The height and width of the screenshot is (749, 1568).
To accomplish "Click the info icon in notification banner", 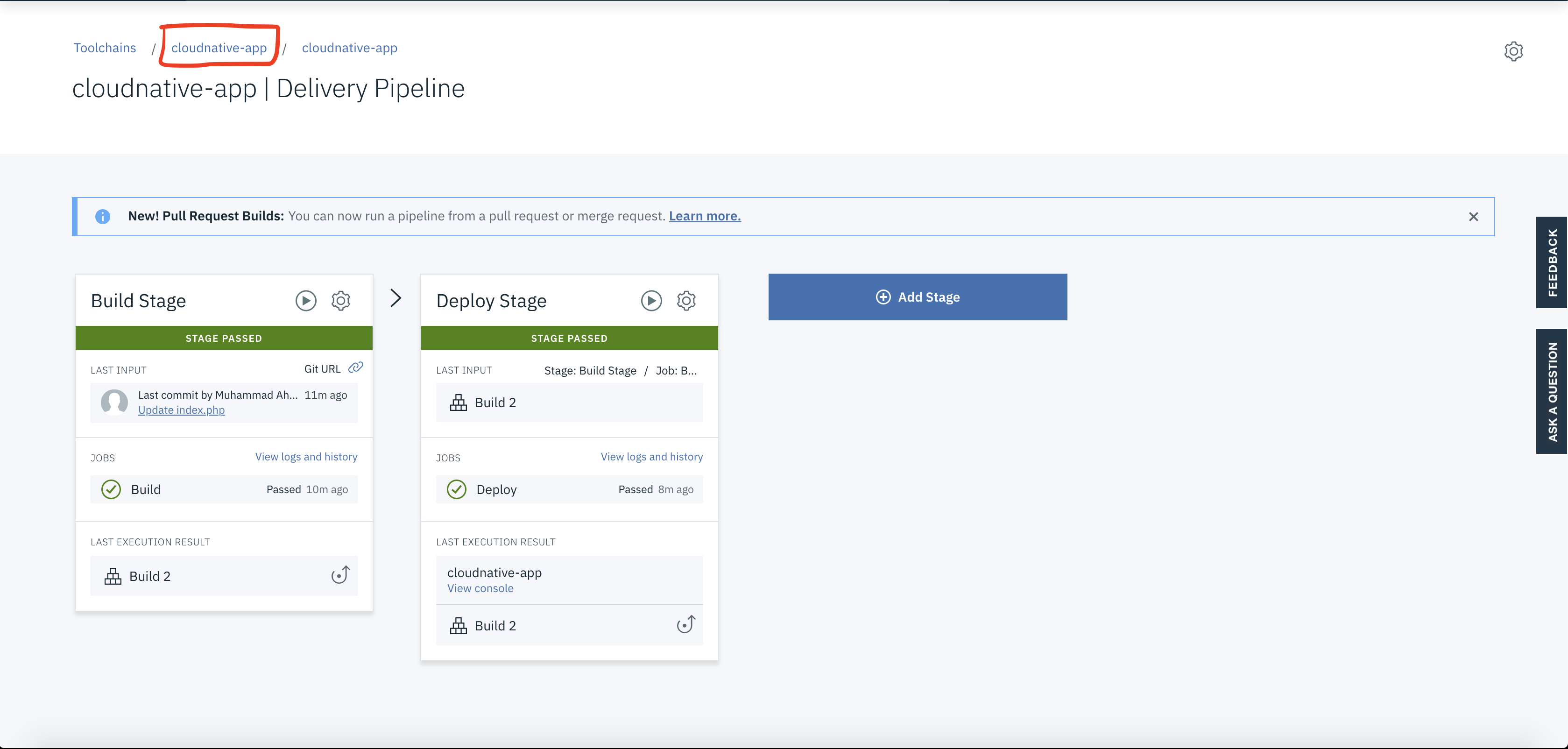I will 103,216.
